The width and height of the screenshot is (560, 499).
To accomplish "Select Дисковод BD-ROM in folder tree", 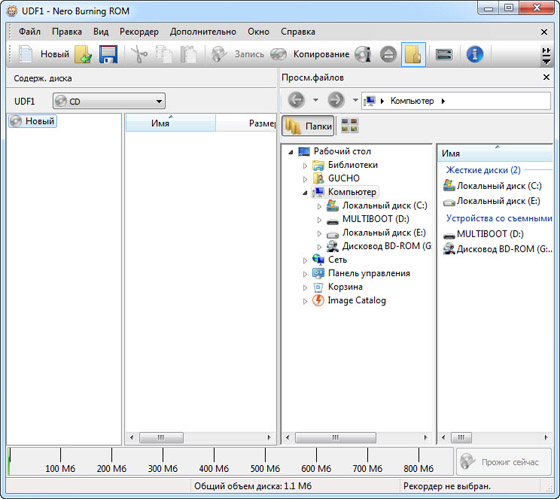I will [x=386, y=246].
